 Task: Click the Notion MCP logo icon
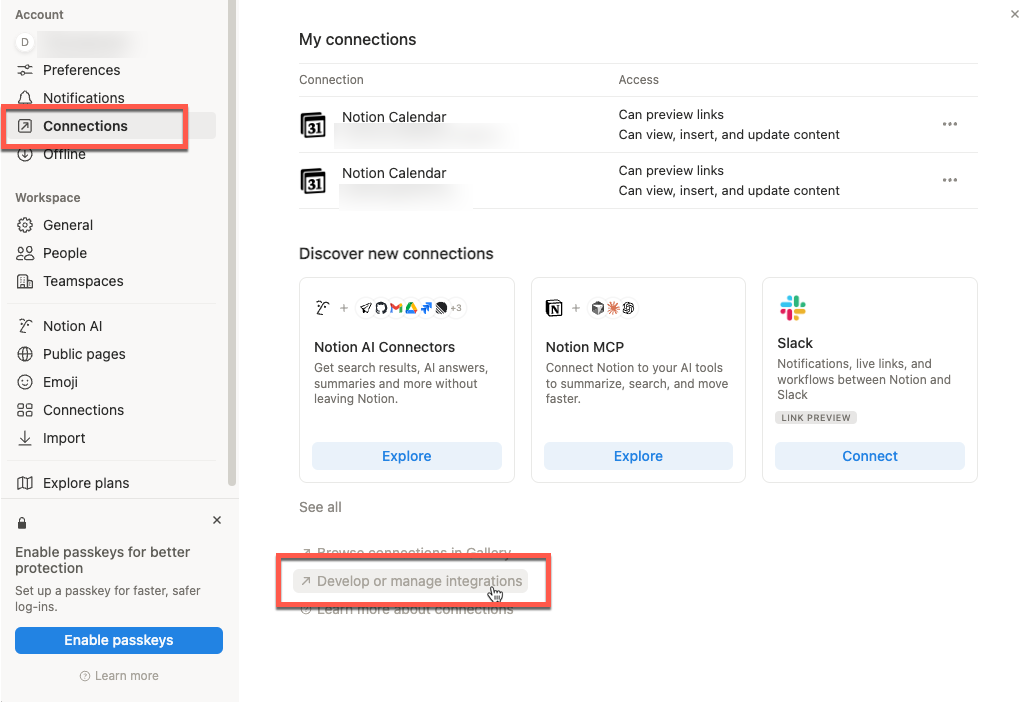tap(554, 308)
